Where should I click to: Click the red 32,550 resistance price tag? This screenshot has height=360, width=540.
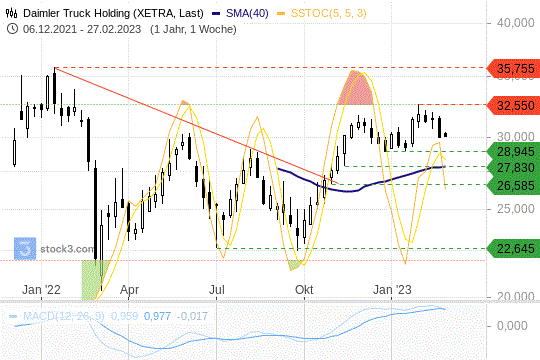513,105
